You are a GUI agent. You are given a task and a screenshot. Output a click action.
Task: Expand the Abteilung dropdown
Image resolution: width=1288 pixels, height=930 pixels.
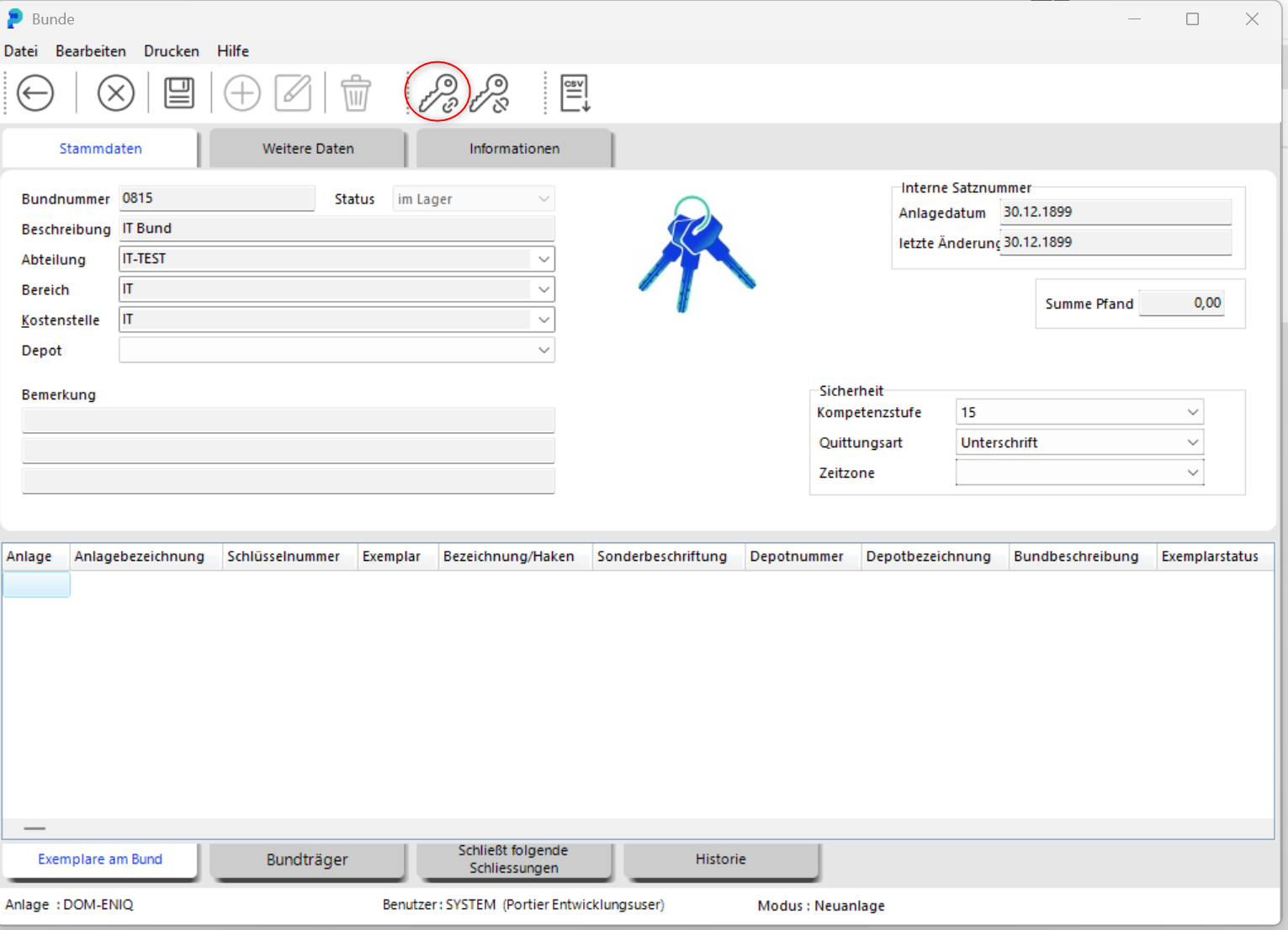(543, 259)
